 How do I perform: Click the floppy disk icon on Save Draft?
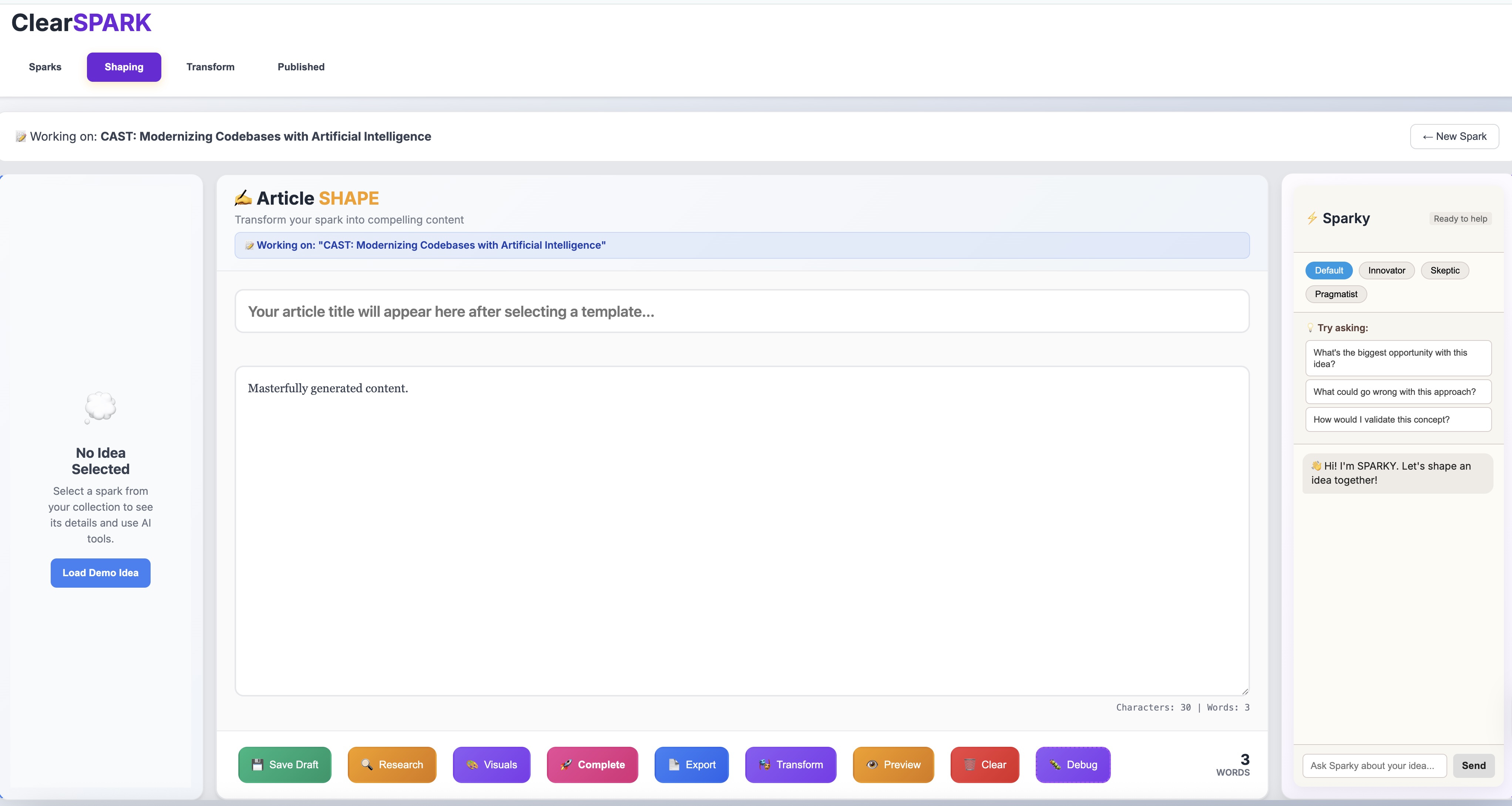point(257,764)
